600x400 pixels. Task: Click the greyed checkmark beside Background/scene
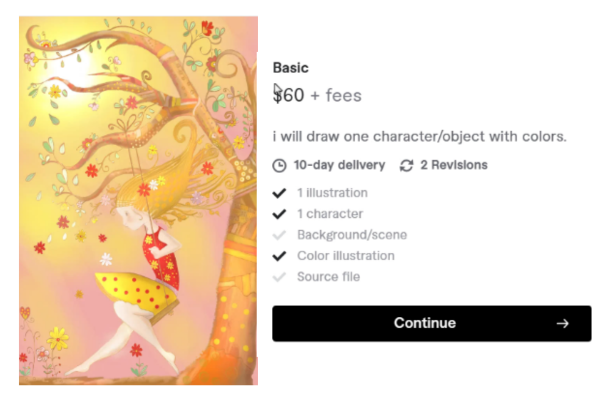click(x=279, y=235)
